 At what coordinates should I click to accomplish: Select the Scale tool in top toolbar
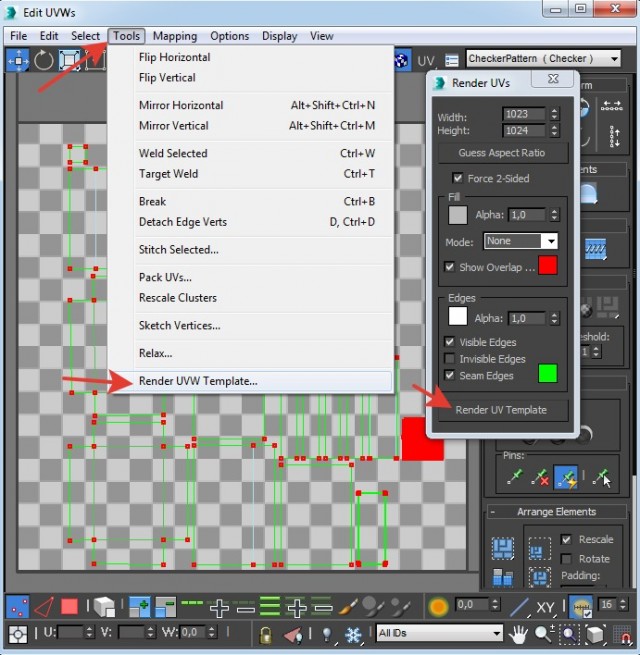pos(69,61)
